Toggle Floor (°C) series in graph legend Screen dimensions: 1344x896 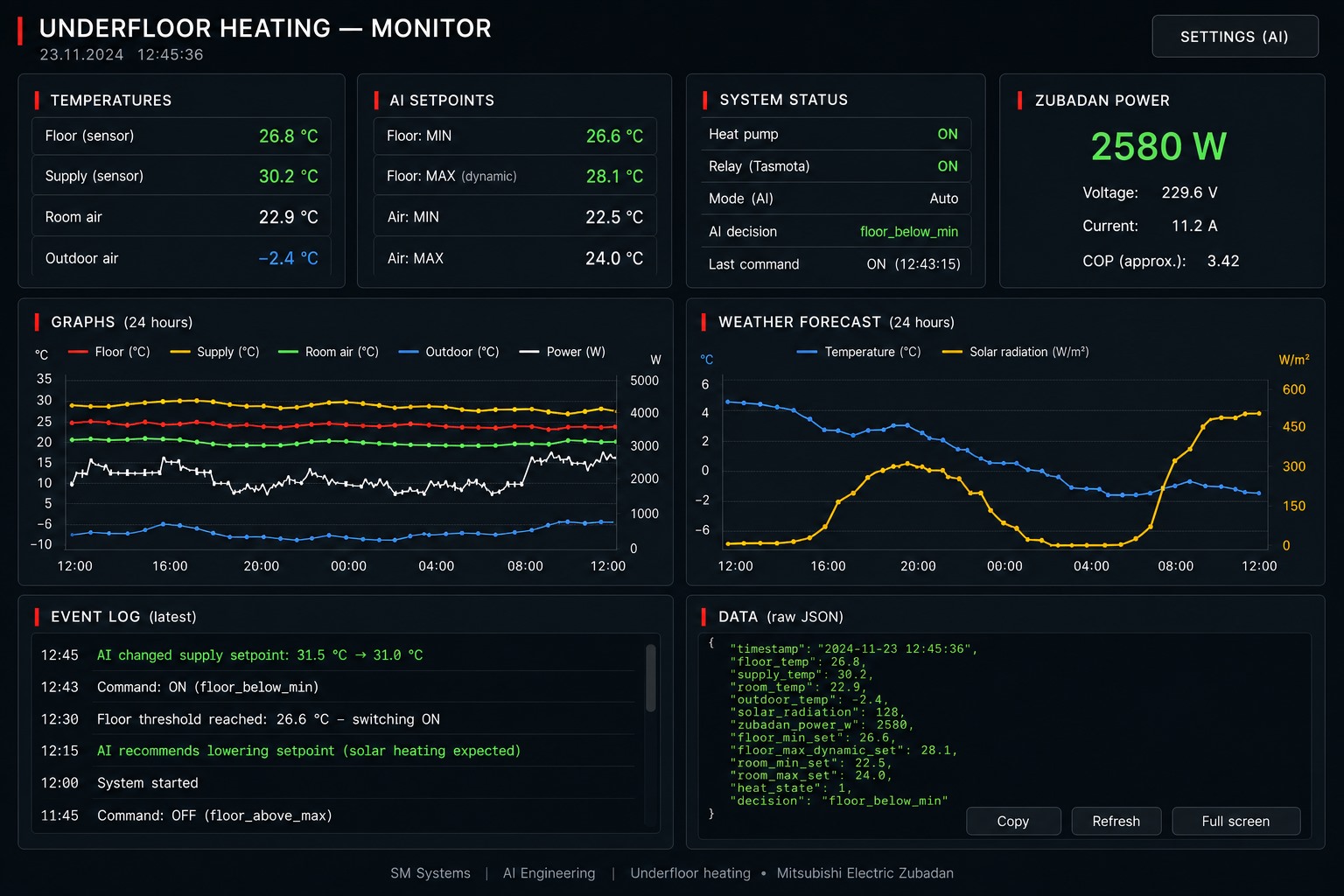(x=109, y=352)
